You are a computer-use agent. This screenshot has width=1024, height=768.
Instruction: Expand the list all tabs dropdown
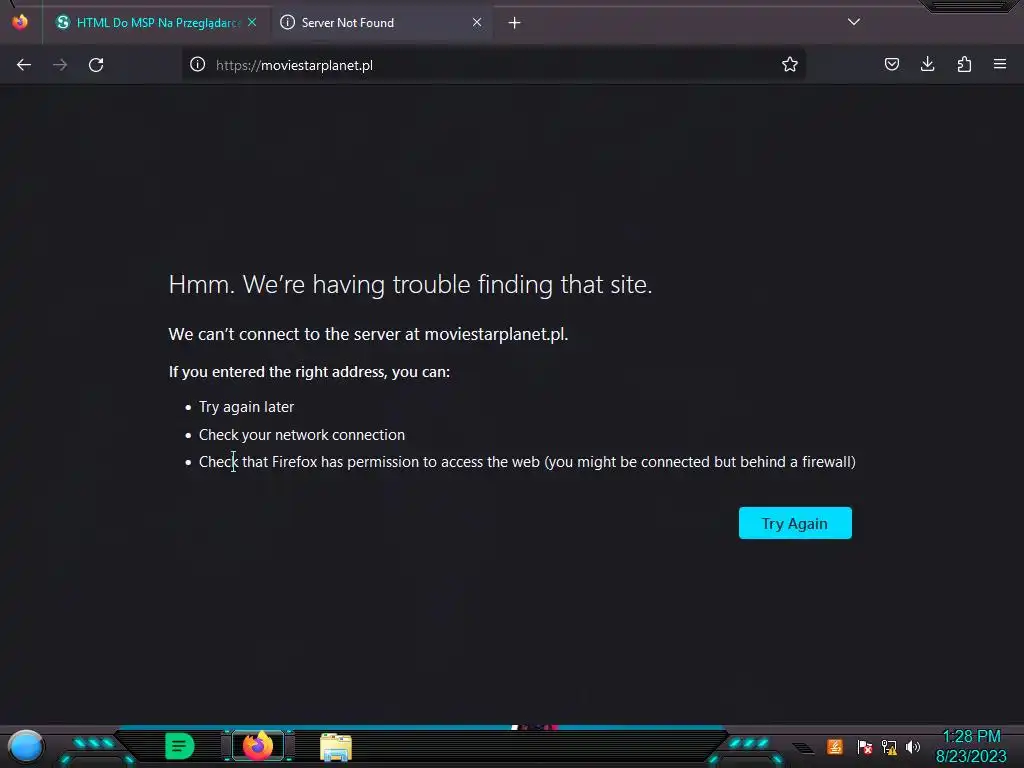coord(854,22)
